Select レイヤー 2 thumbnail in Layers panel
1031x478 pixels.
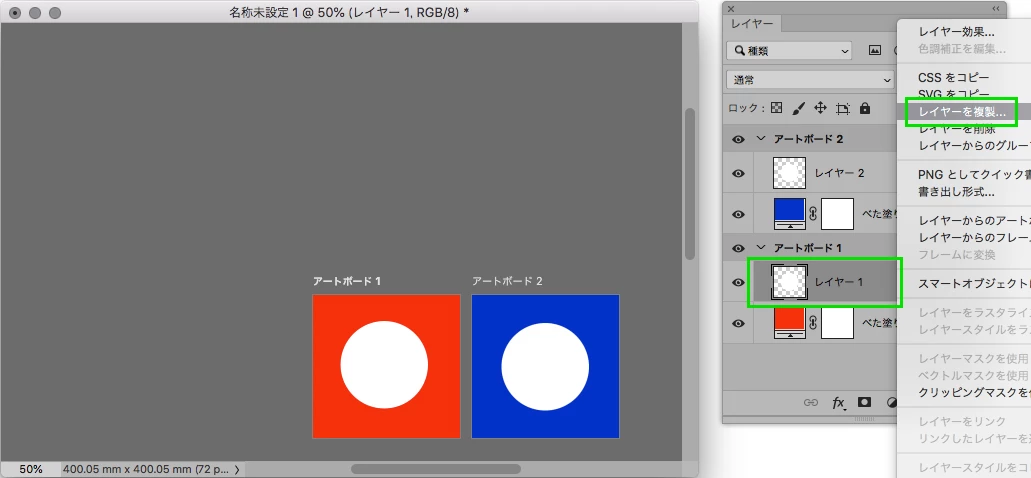point(790,174)
